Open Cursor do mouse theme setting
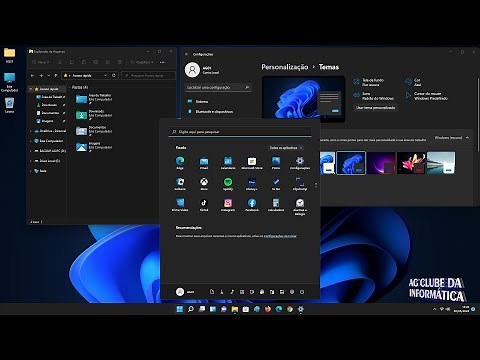 click(427, 96)
